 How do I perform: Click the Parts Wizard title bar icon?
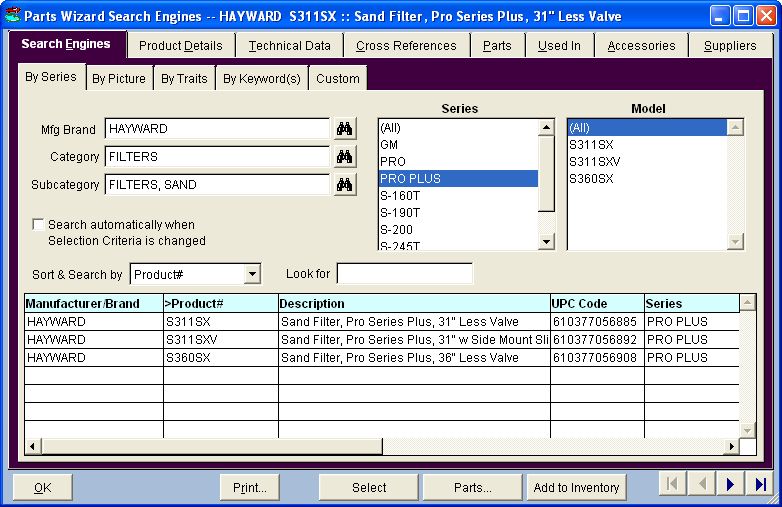(12, 15)
